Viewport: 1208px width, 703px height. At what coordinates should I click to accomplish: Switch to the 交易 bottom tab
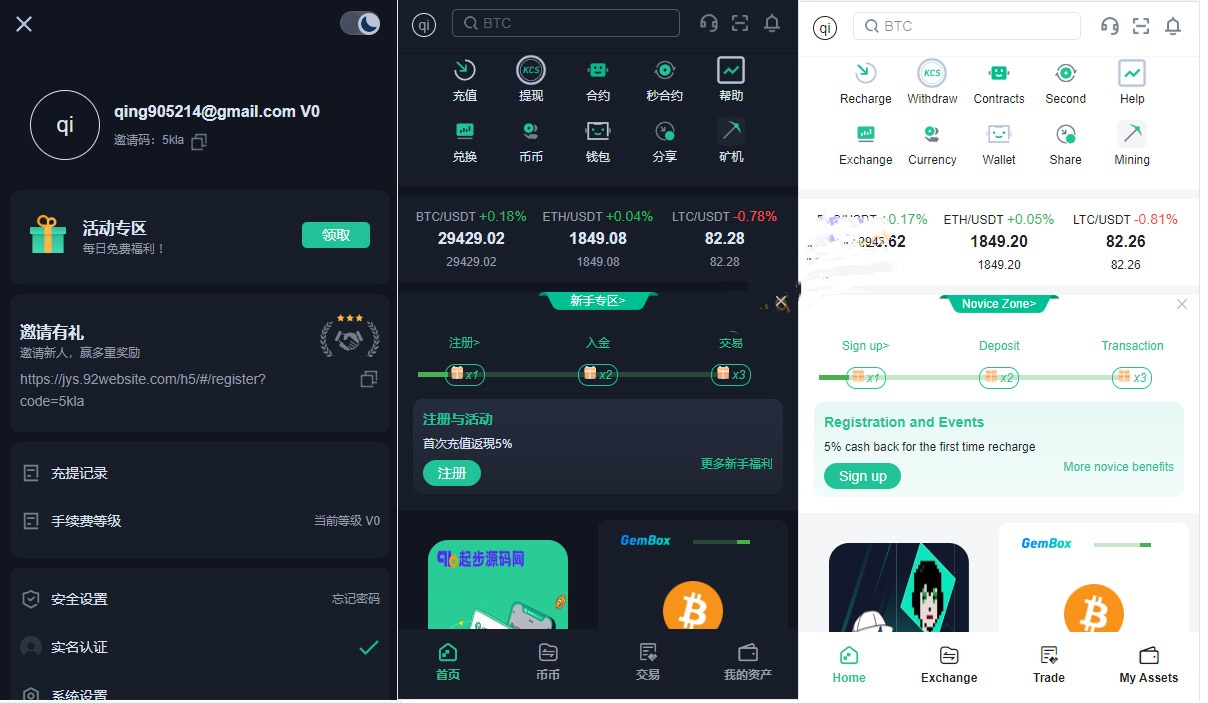[648, 662]
